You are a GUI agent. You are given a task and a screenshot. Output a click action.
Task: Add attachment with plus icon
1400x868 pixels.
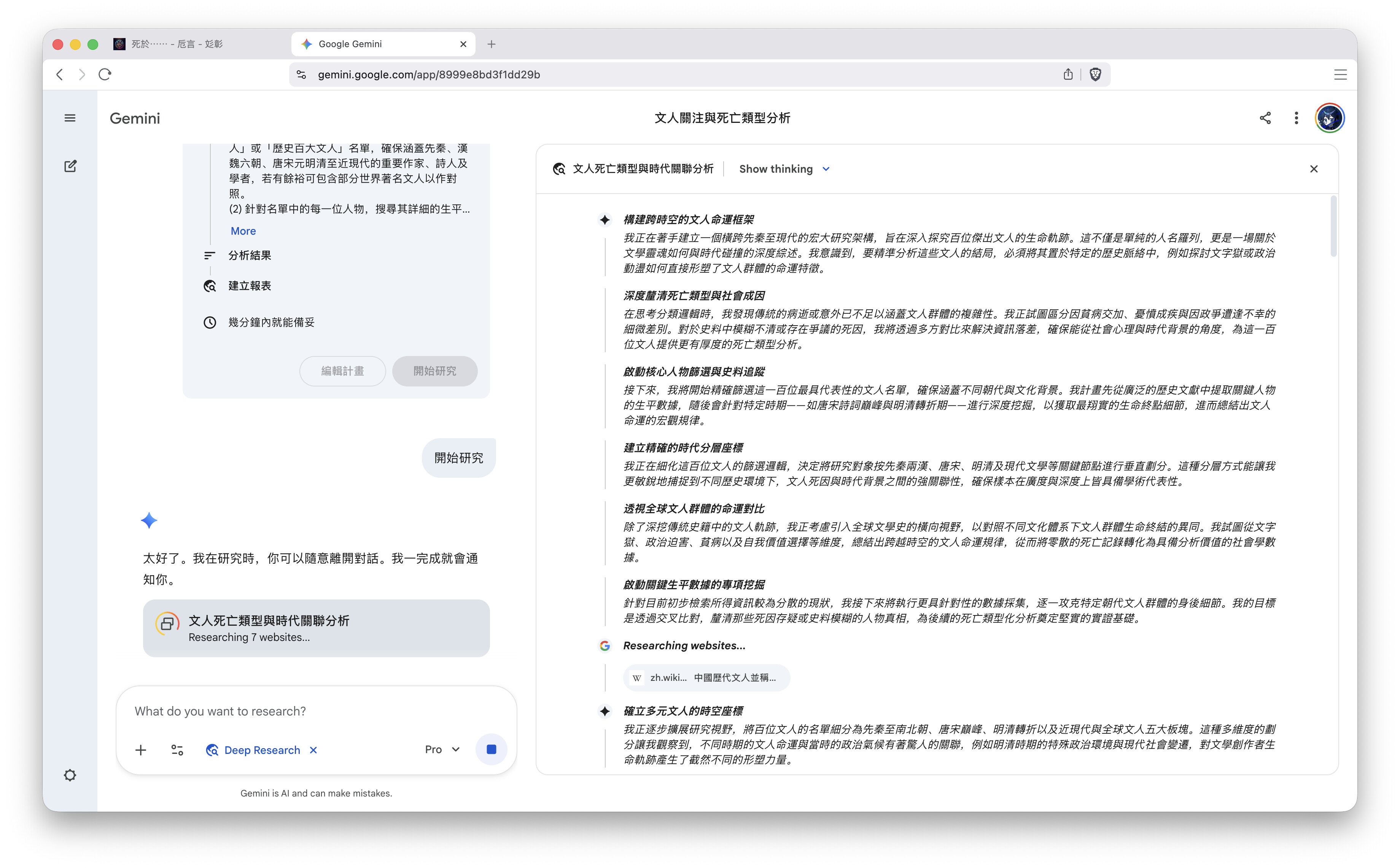pos(141,750)
